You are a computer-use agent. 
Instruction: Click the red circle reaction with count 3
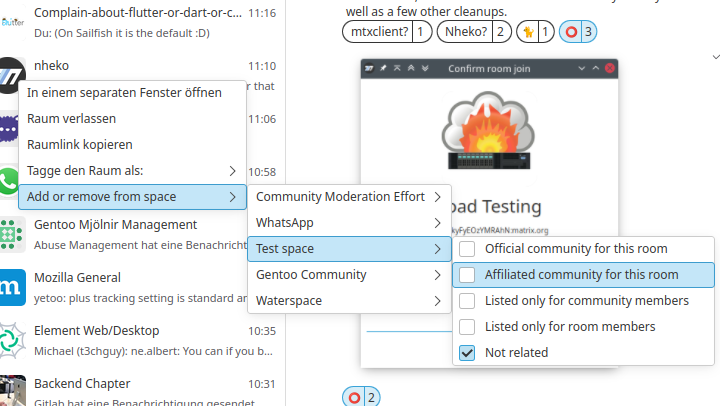(x=578, y=32)
